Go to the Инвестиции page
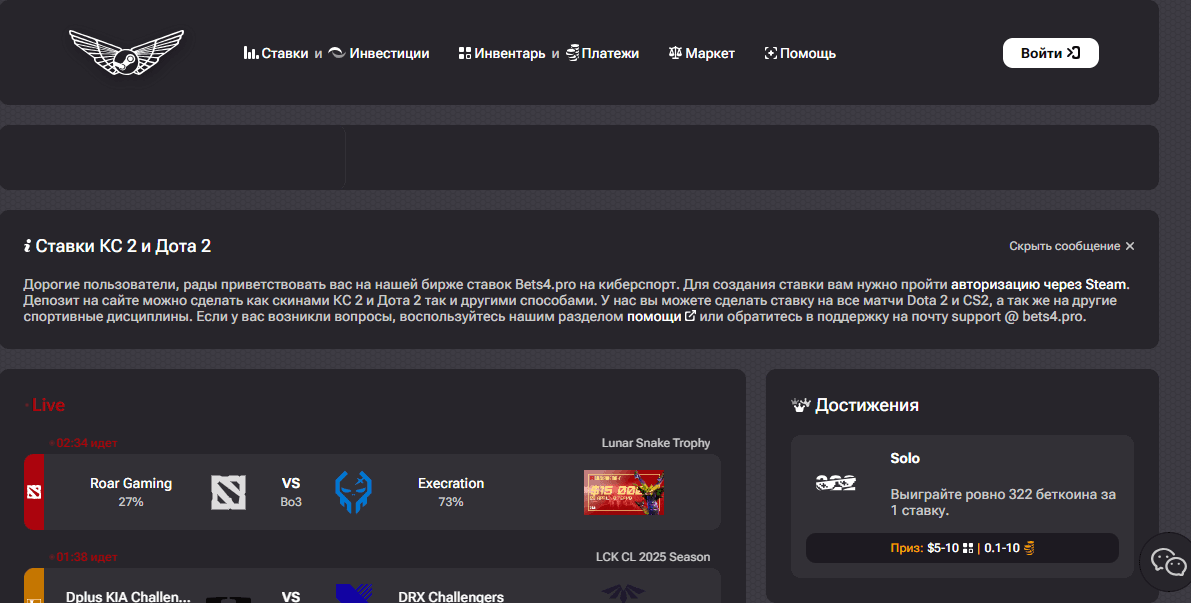Image resolution: width=1191 pixels, height=603 pixels. pyautogui.click(x=379, y=53)
